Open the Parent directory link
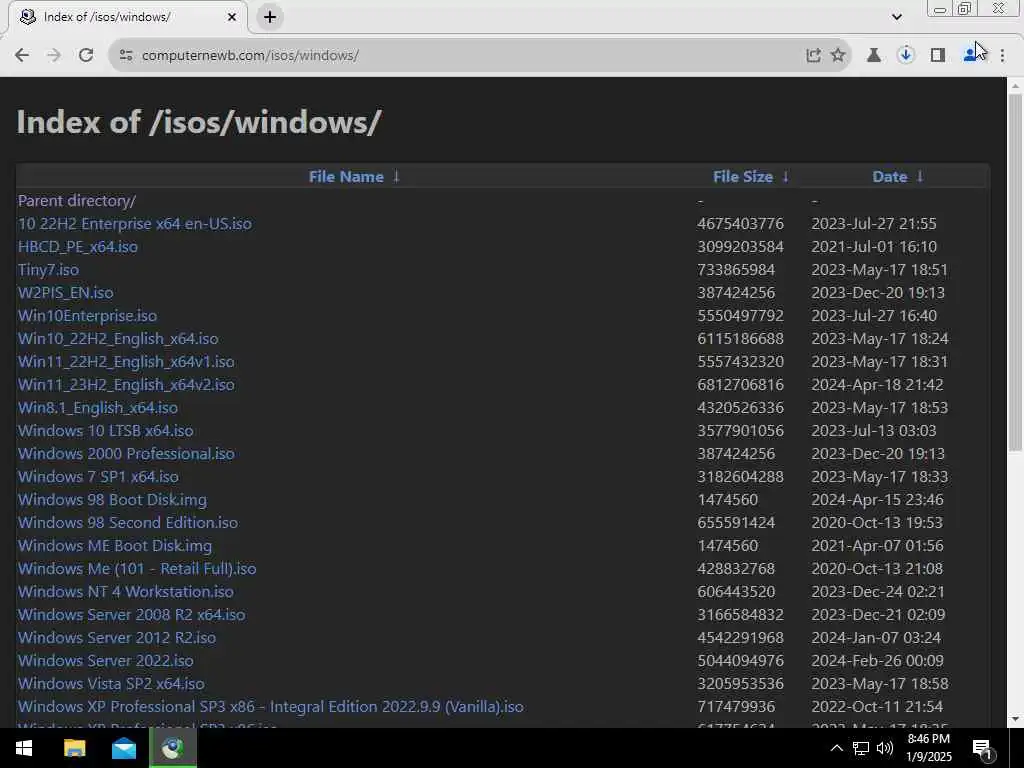Screen dimensions: 1024x768 (77, 201)
